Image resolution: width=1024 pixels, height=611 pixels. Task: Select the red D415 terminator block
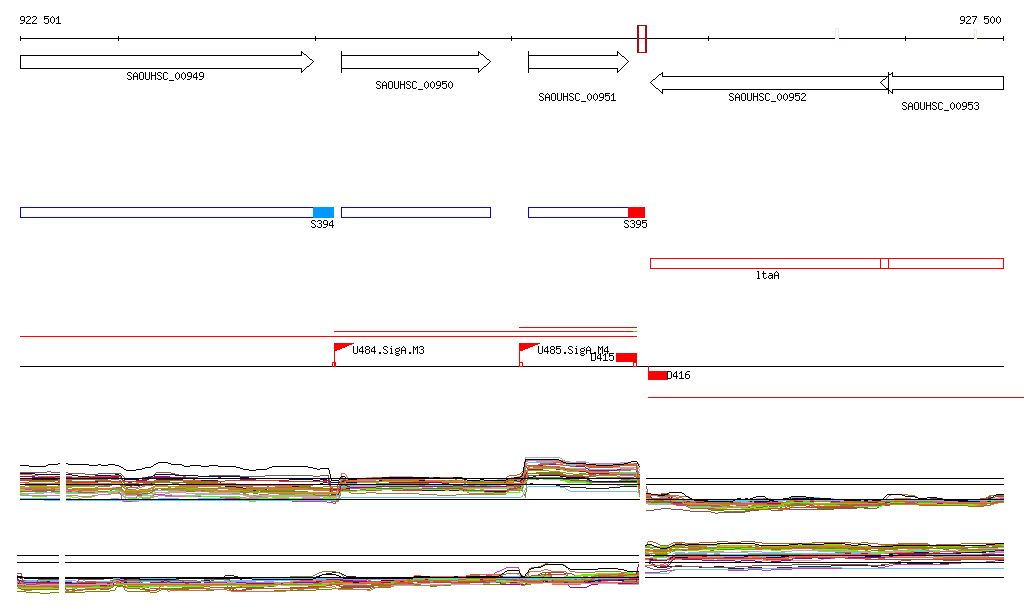(626, 358)
